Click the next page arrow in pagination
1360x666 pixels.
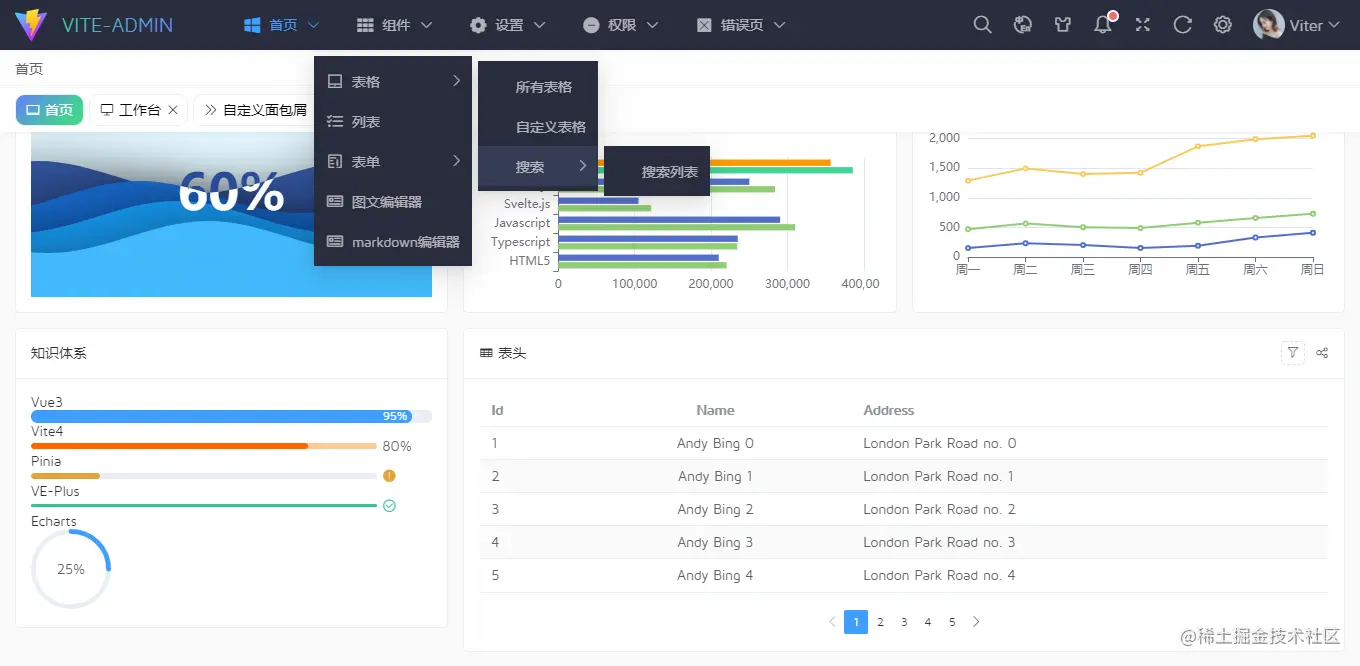coord(976,622)
